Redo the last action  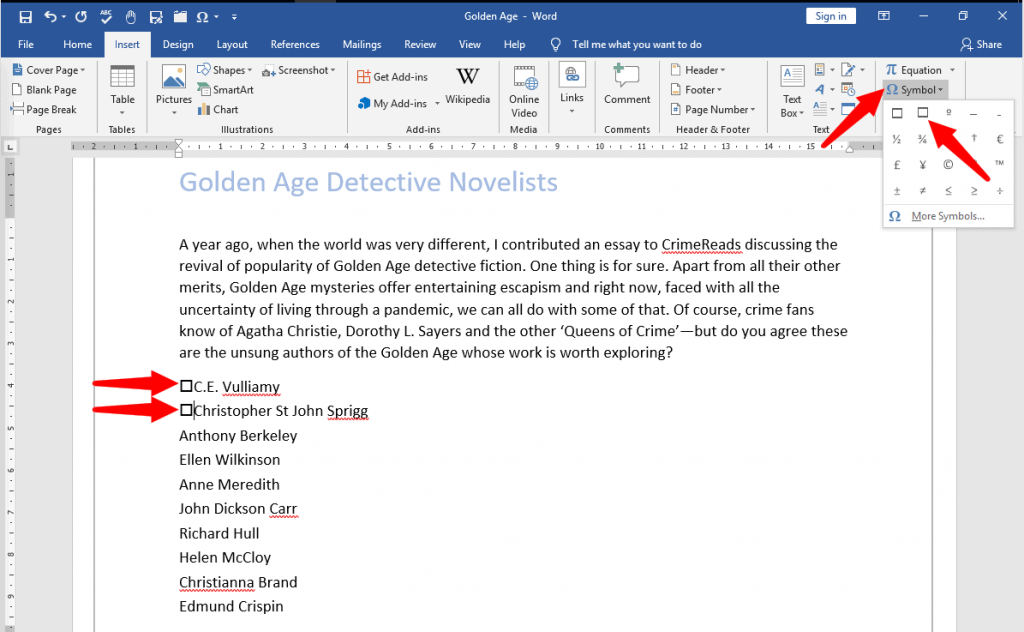[81, 17]
